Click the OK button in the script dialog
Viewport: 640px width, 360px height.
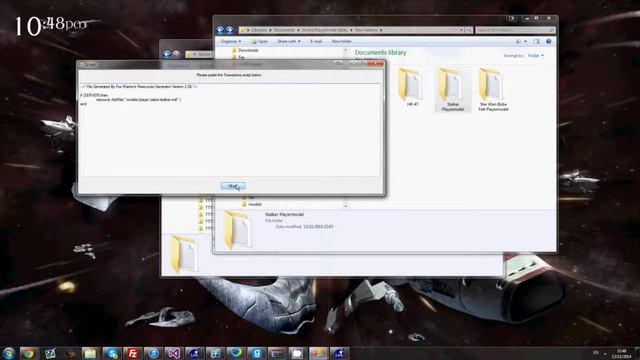233,186
